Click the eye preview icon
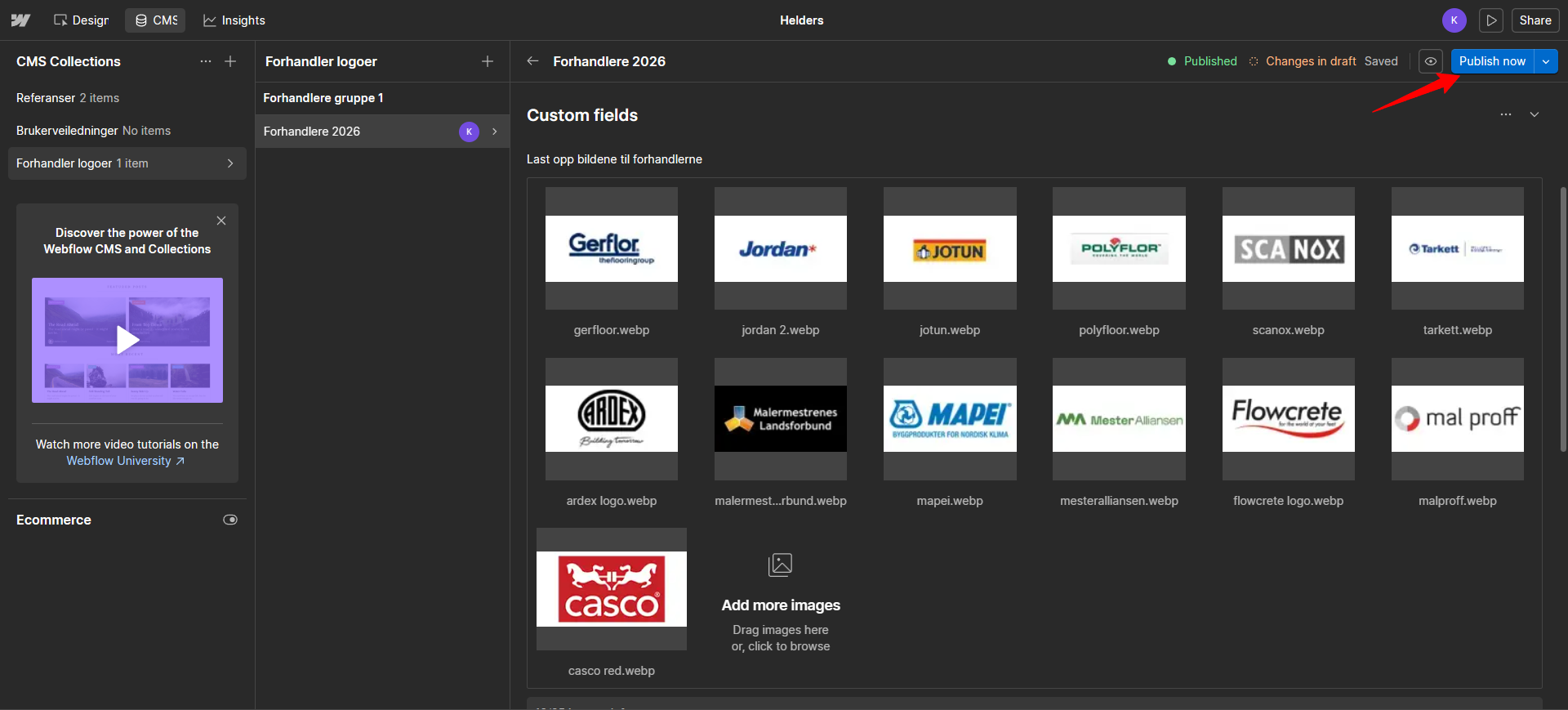The height and width of the screenshot is (710, 1568). tap(1431, 61)
